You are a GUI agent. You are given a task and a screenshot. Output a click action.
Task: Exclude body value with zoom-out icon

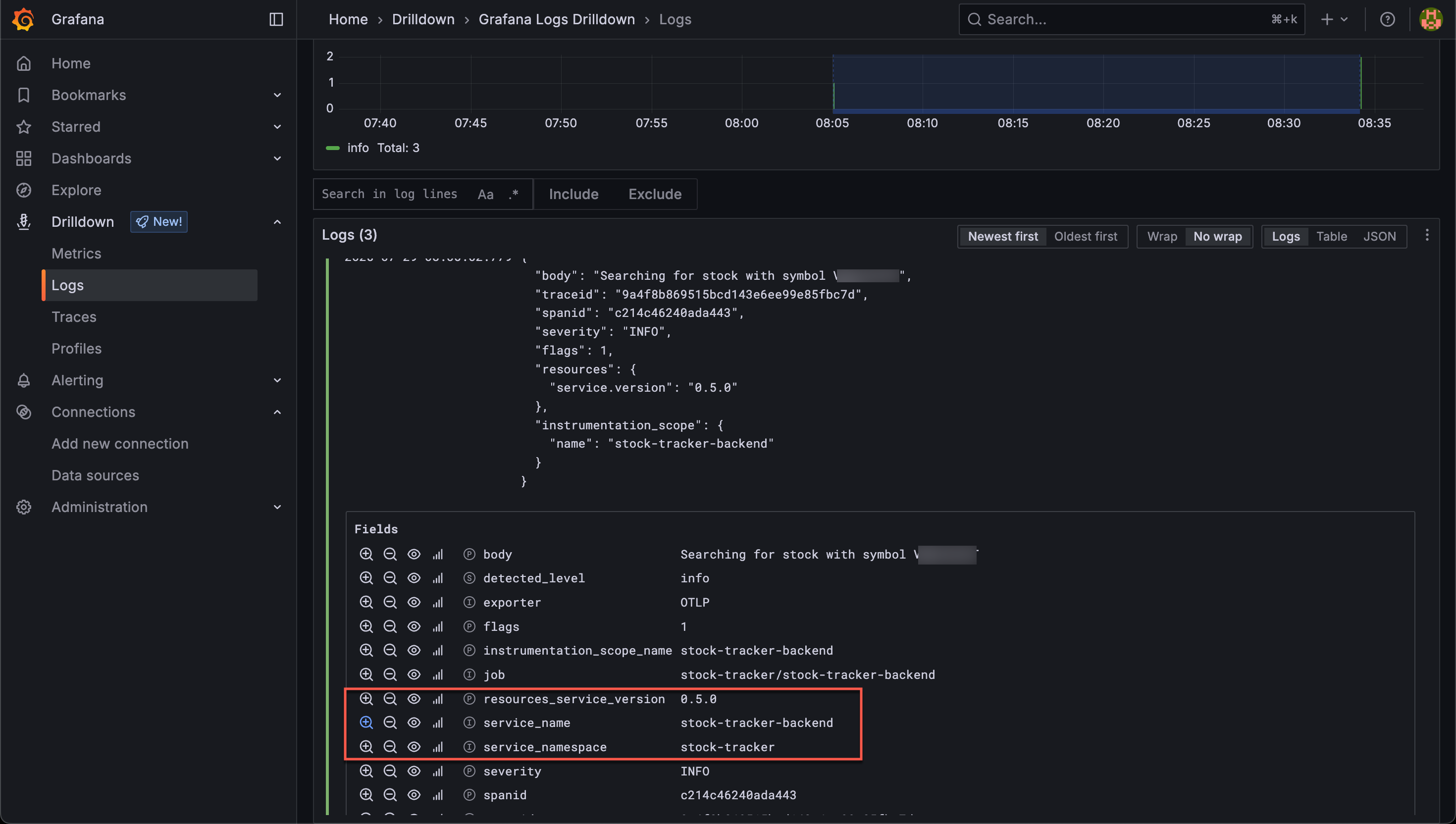(x=390, y=554)
